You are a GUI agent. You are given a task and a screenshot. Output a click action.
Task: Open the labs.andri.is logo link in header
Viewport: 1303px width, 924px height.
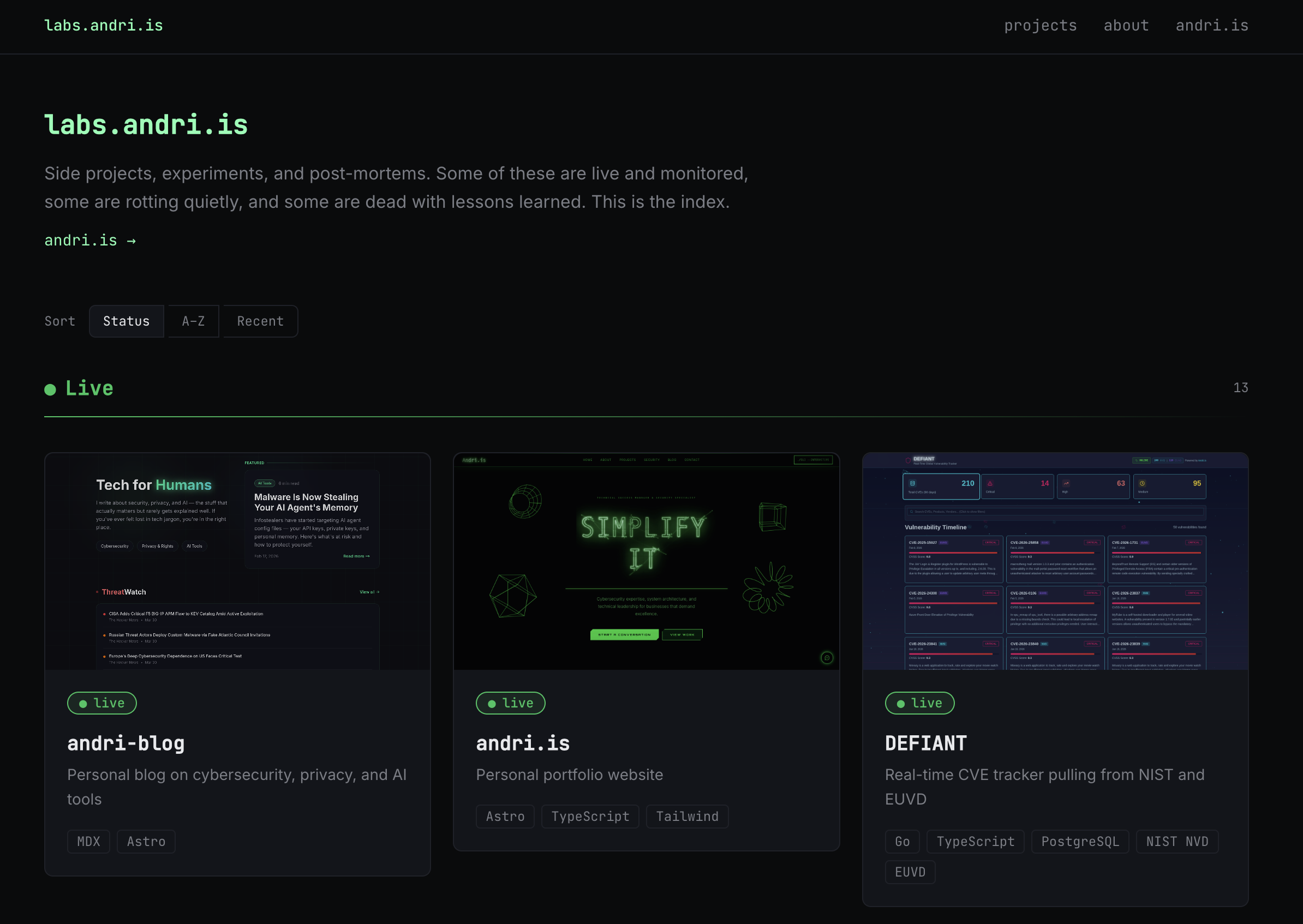[x=104, y=26]
